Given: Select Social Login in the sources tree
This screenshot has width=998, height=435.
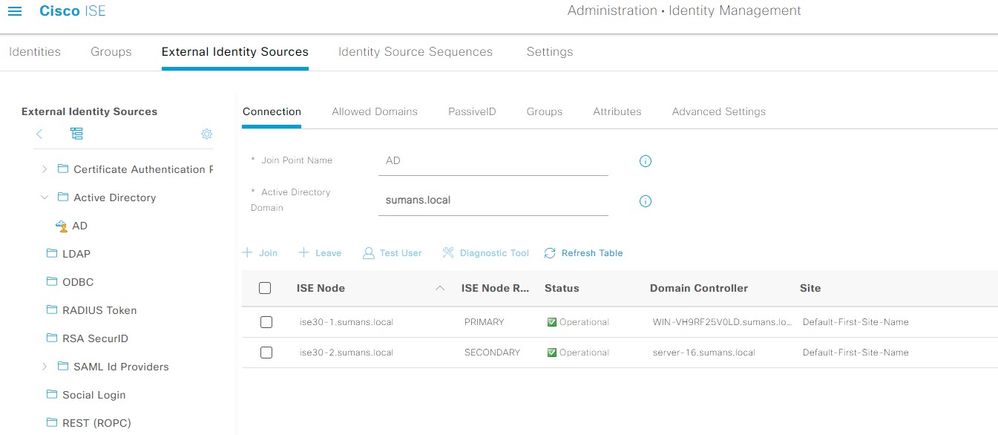Looking at the screenshot, I should click(x=94, y=395).
